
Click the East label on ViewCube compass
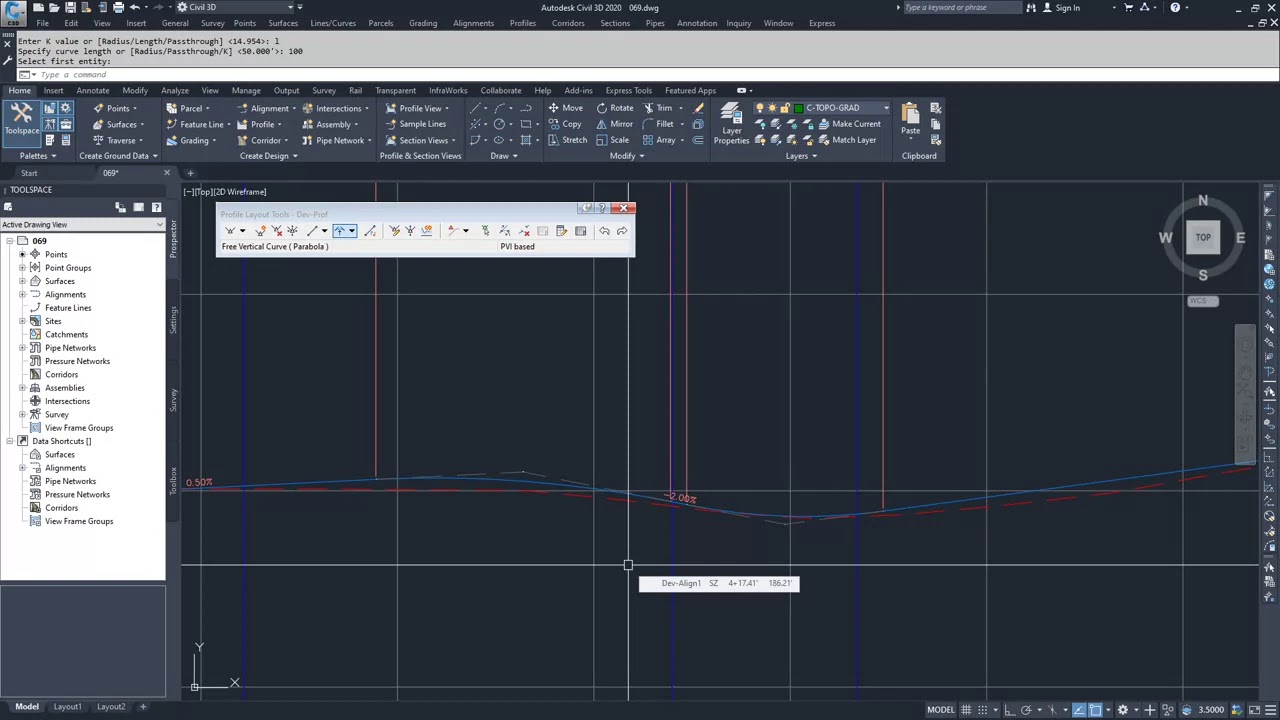[1240, 238]
